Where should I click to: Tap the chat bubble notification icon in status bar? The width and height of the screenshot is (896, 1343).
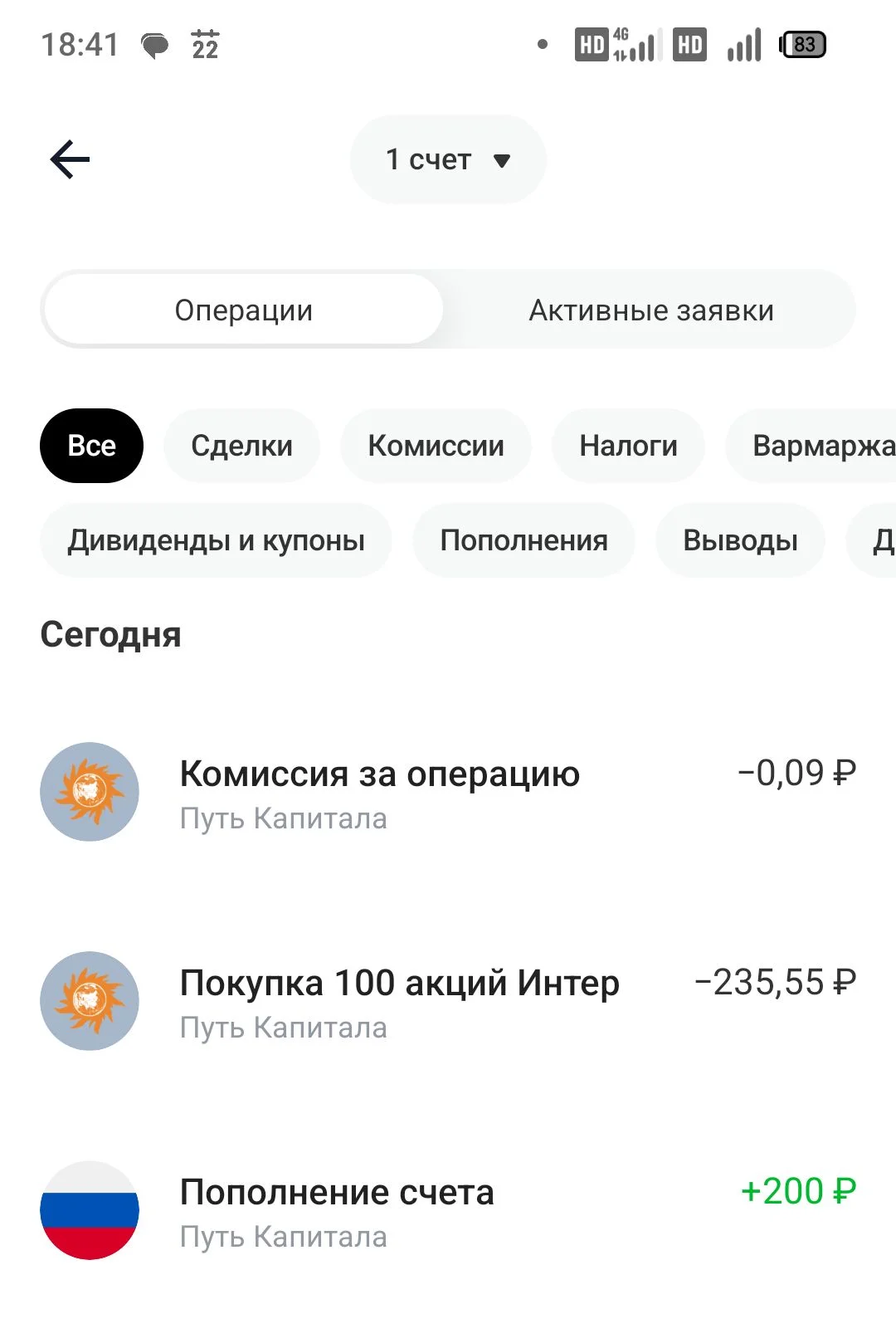click(155, 46)
